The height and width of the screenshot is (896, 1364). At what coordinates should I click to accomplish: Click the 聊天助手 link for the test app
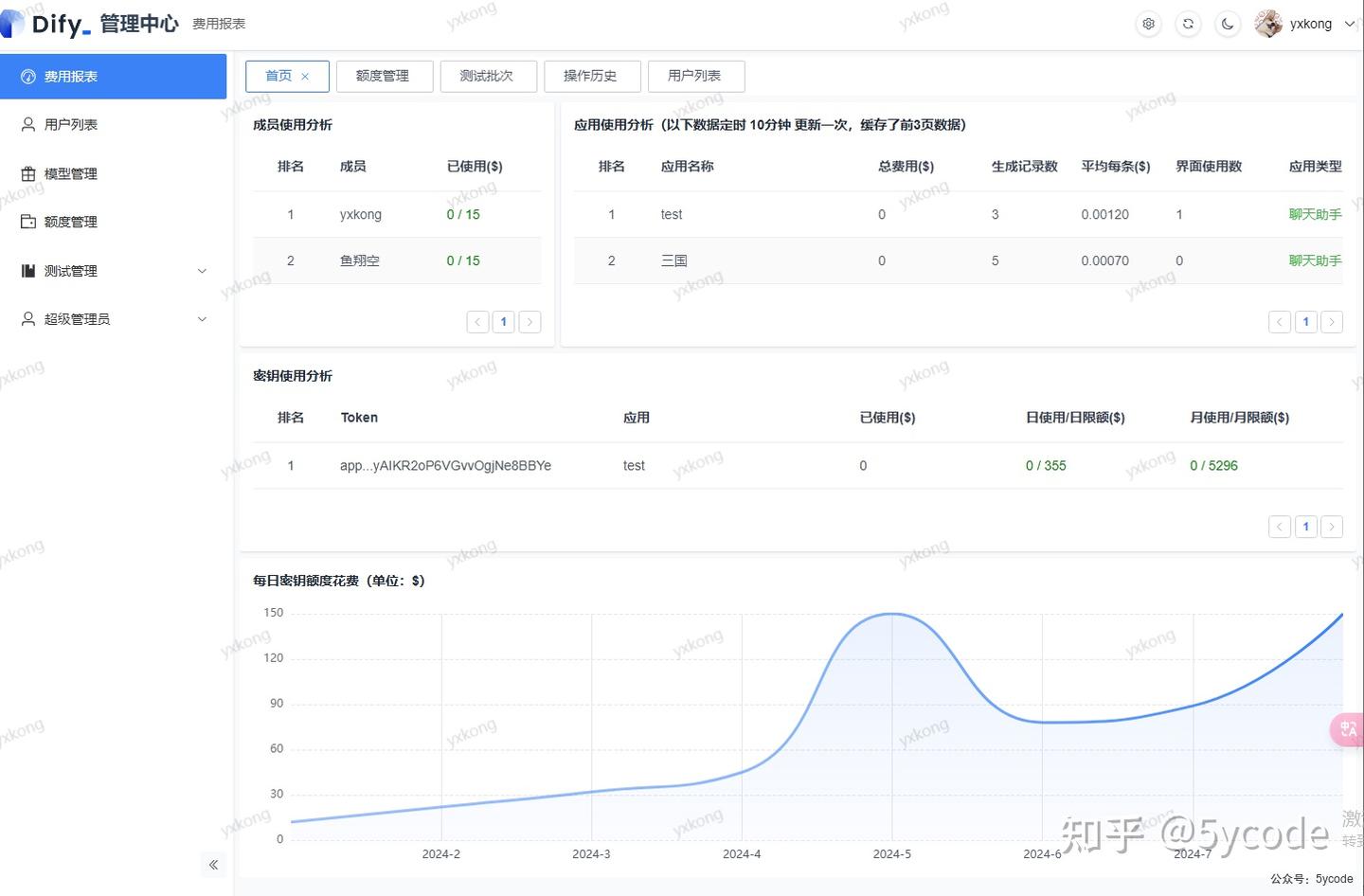point(1315,214)
